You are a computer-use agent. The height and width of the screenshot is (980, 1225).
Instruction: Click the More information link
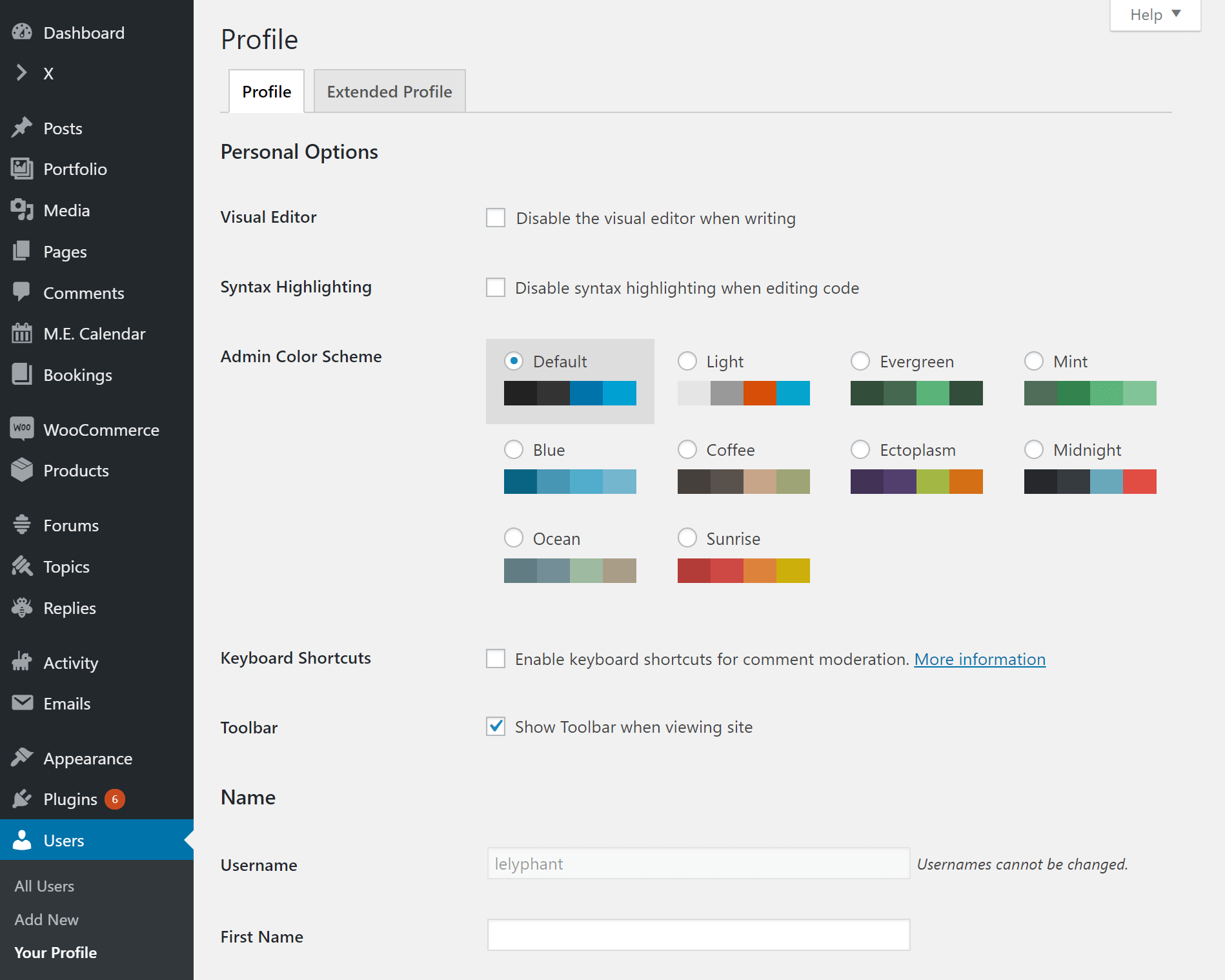979,659
